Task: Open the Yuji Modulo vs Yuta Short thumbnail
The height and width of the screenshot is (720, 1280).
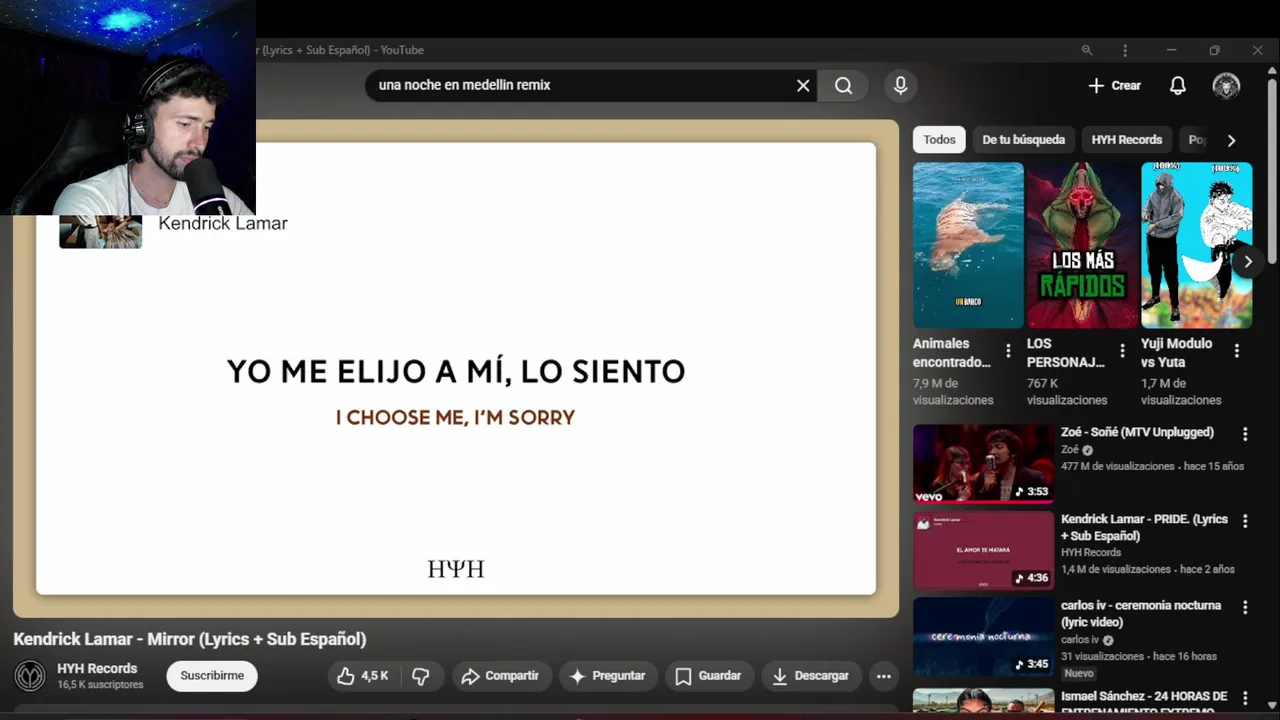Action: [x=1196, y=245]
